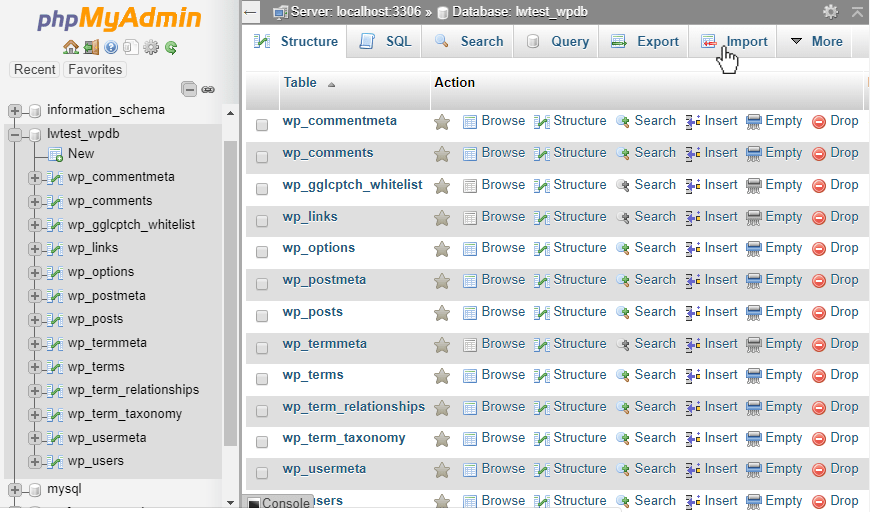This screenshot has width=870, height=512.
Task: Click the log out door icon
Action: coord(91,48)
